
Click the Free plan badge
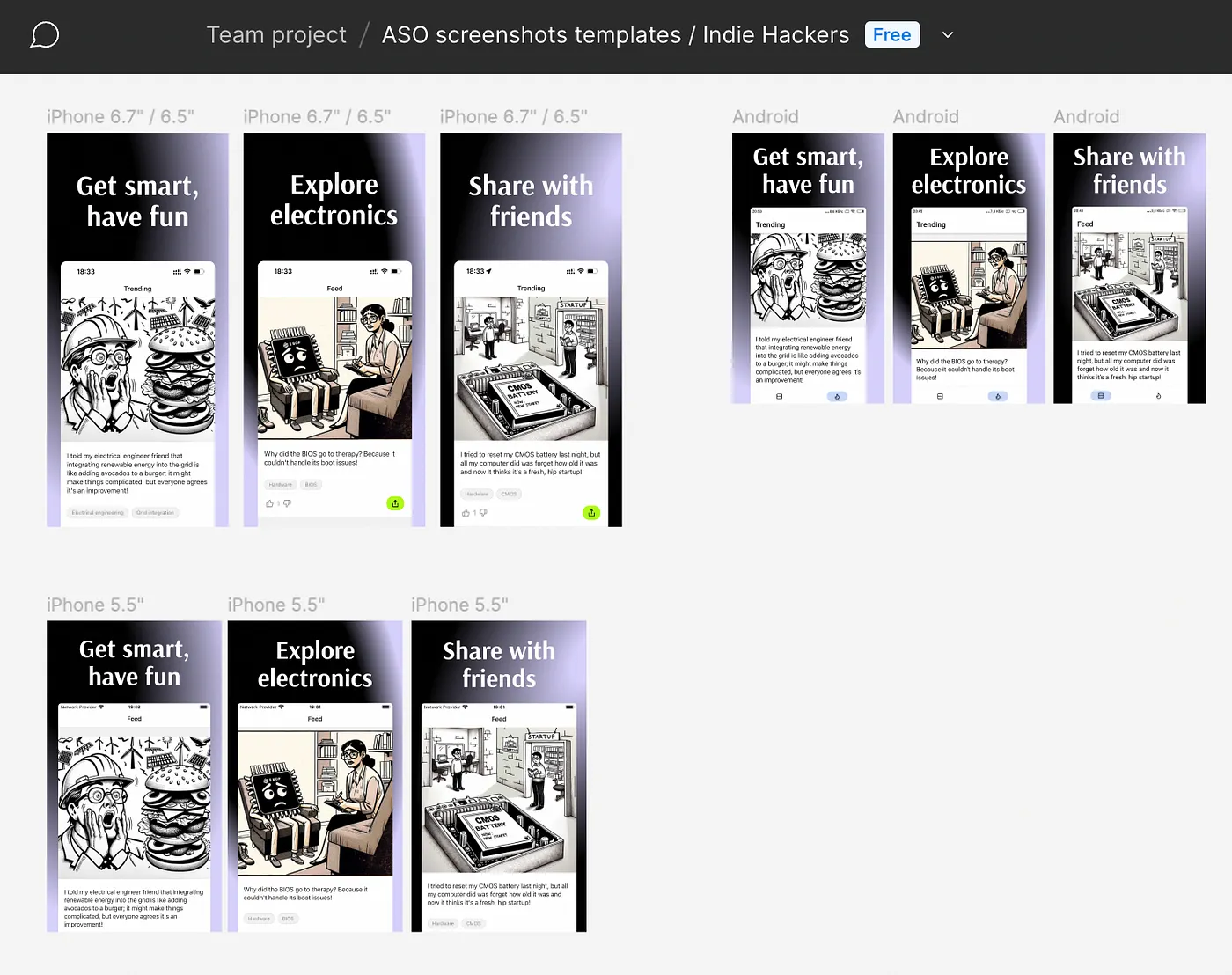pyautogui.click(x=892, y=34)
